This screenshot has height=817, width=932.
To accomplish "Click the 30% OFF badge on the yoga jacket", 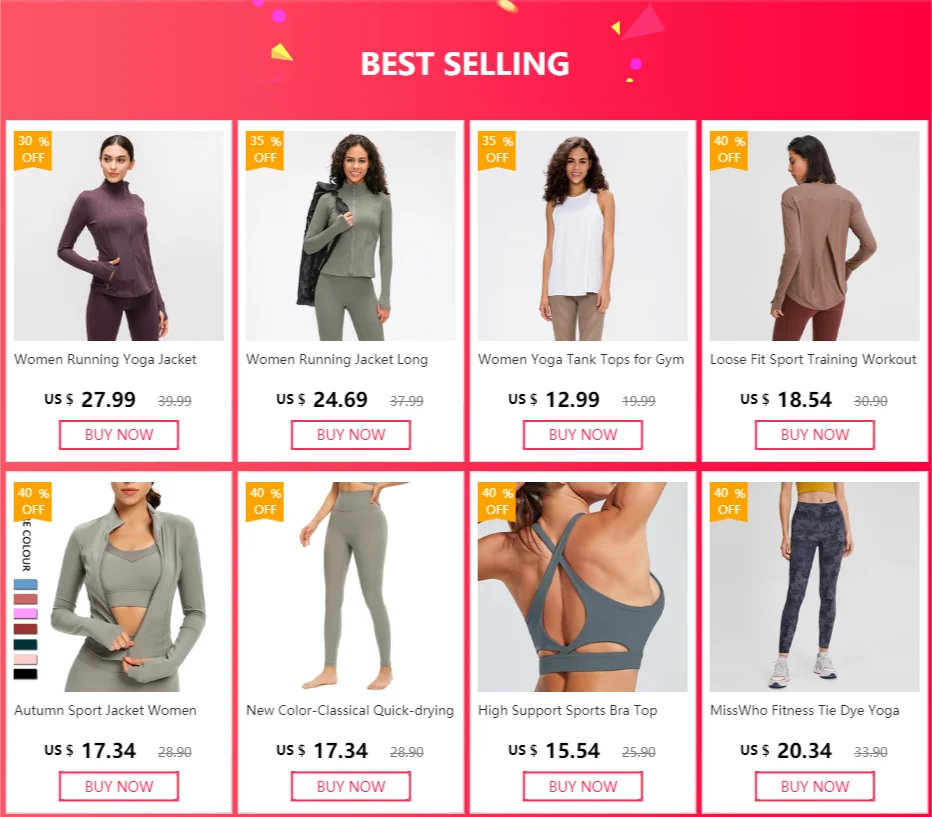I will (33, 150).
